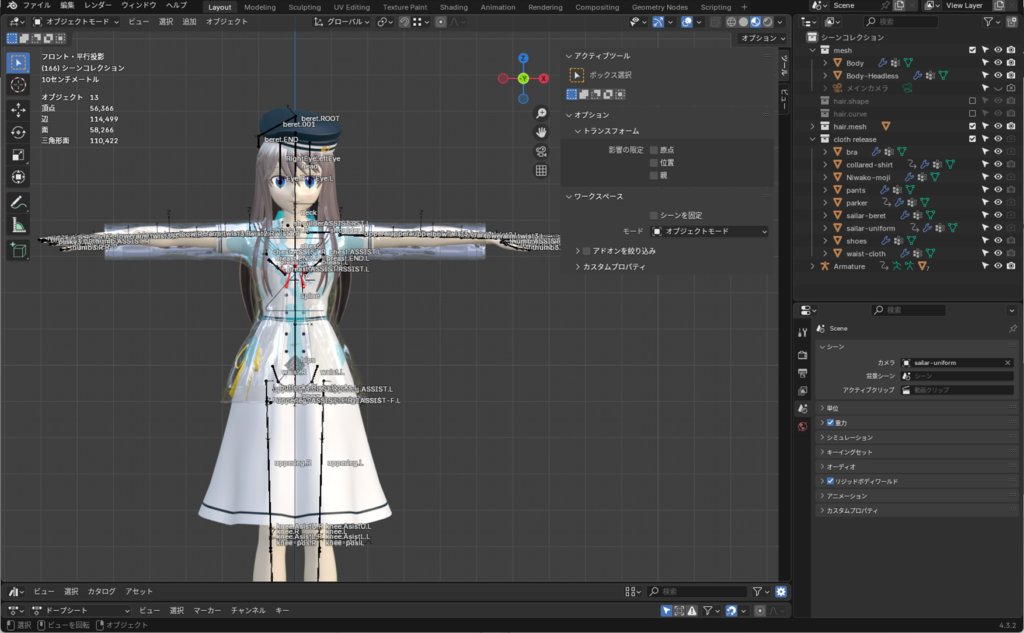
Task: Clear the sailar-uniform camera field with X
Action: point(1007,362)
